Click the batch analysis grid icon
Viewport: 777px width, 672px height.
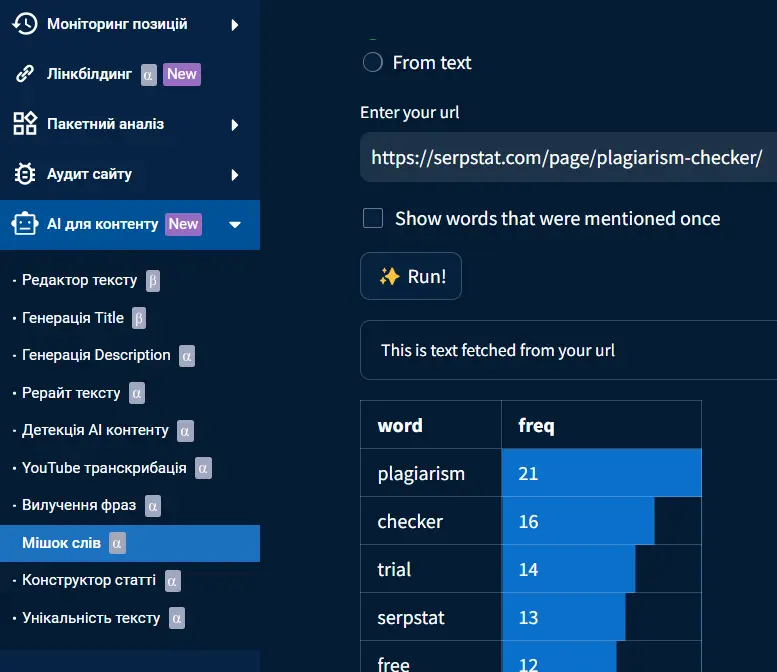[x=25, y=123]
